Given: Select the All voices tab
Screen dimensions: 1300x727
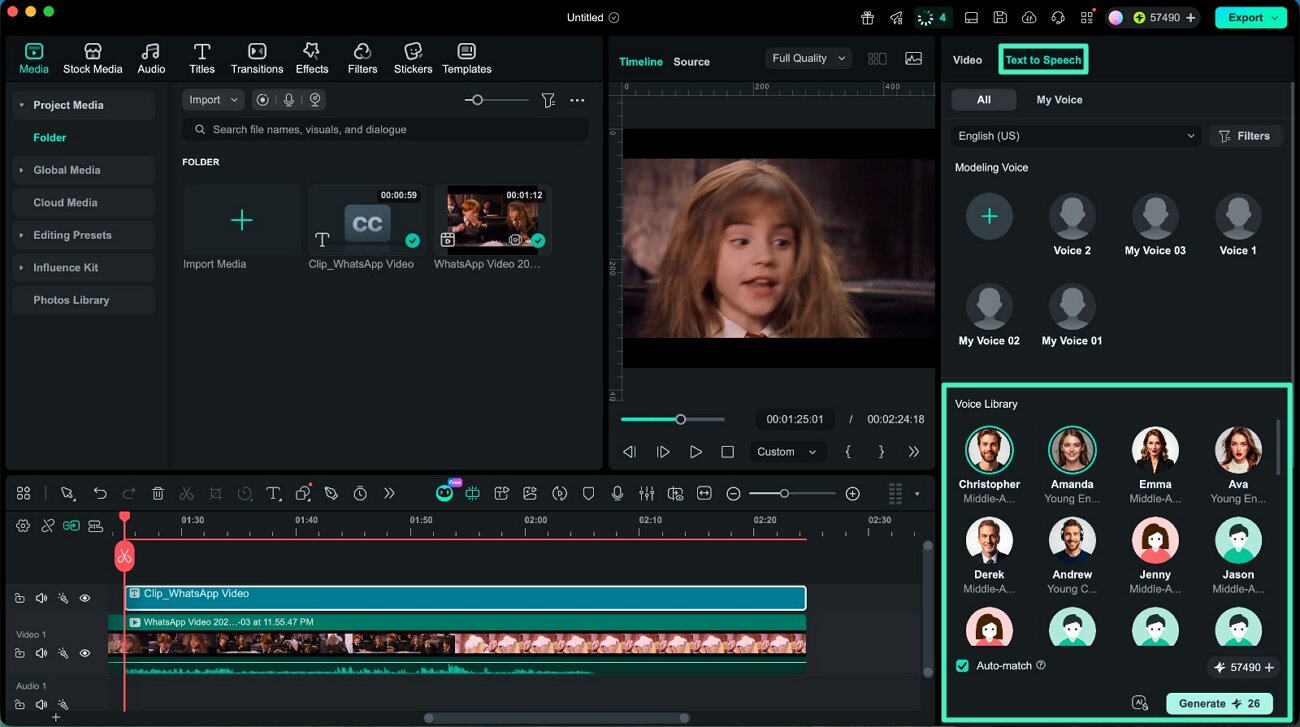Looking at the screenshot, I should (x=984, y=100).
